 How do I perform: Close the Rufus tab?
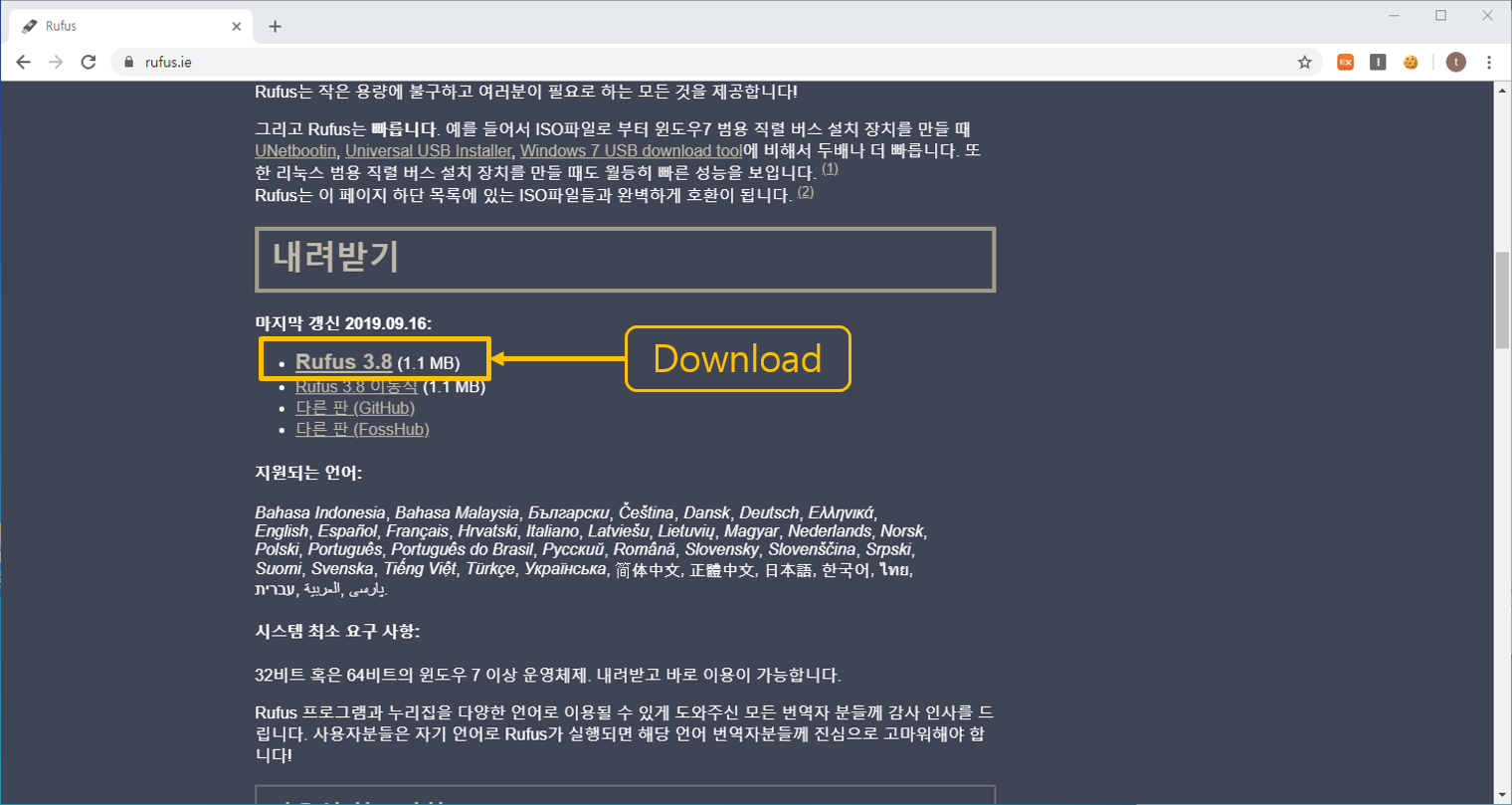(237, 27)
